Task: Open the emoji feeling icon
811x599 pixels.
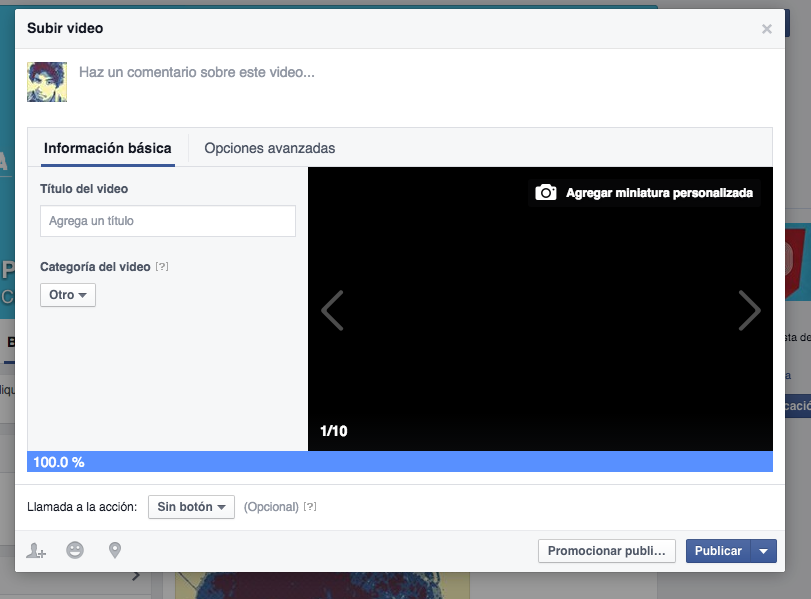Action: point(75,550)
